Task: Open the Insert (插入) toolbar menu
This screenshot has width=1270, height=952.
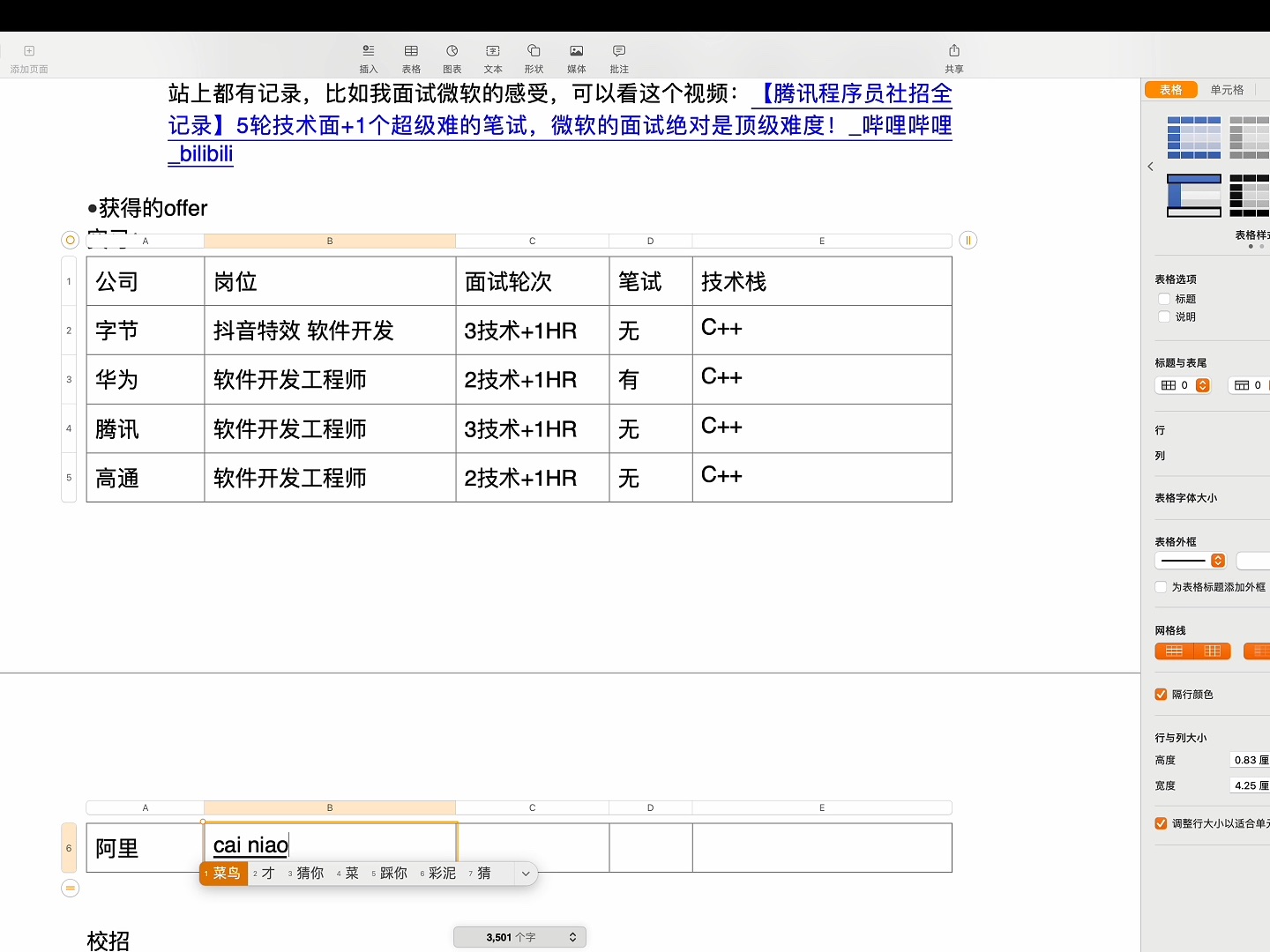Action: pyautogui.click(x=369, y=58)
